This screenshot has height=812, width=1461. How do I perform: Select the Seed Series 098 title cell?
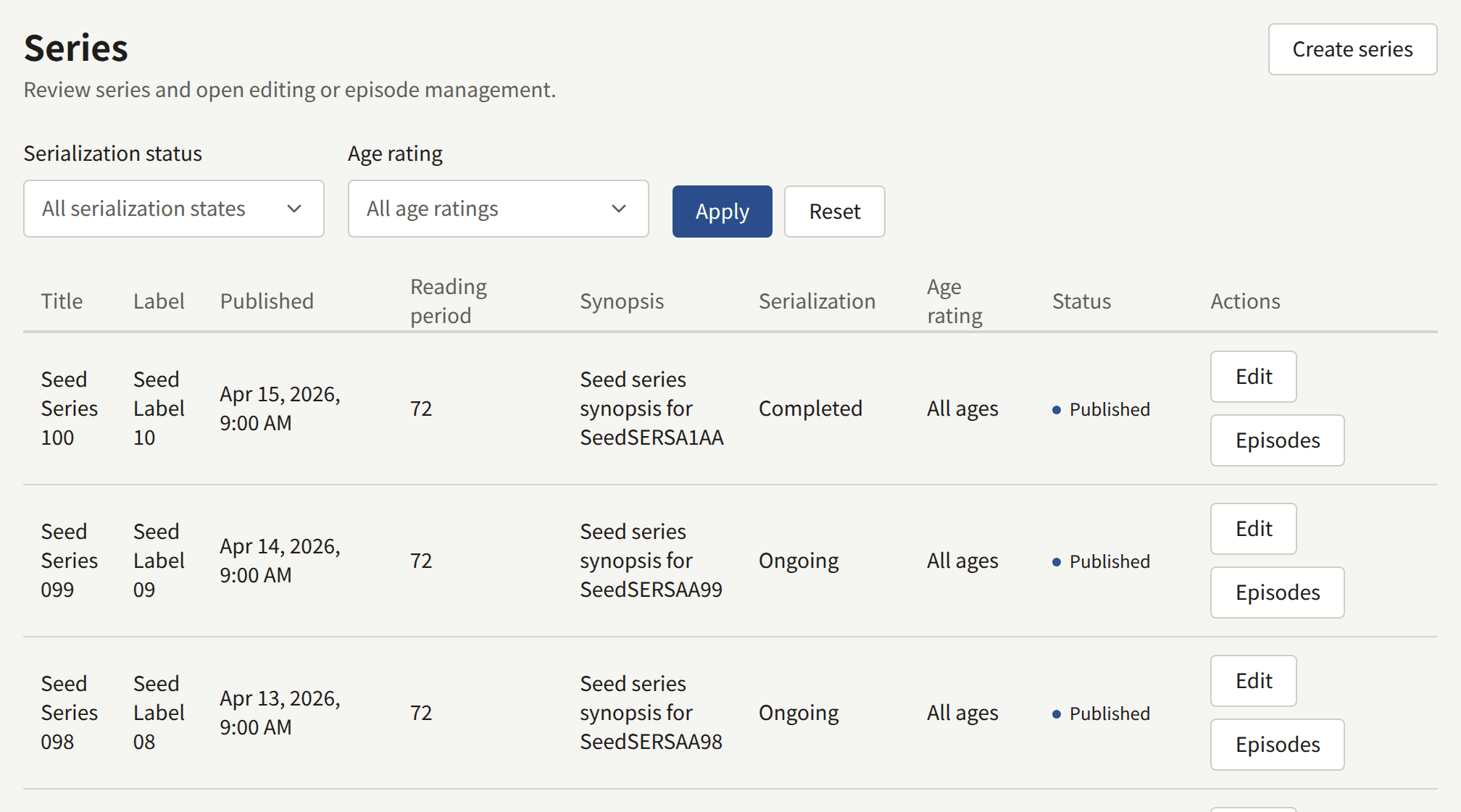click(x=70, y=713)
